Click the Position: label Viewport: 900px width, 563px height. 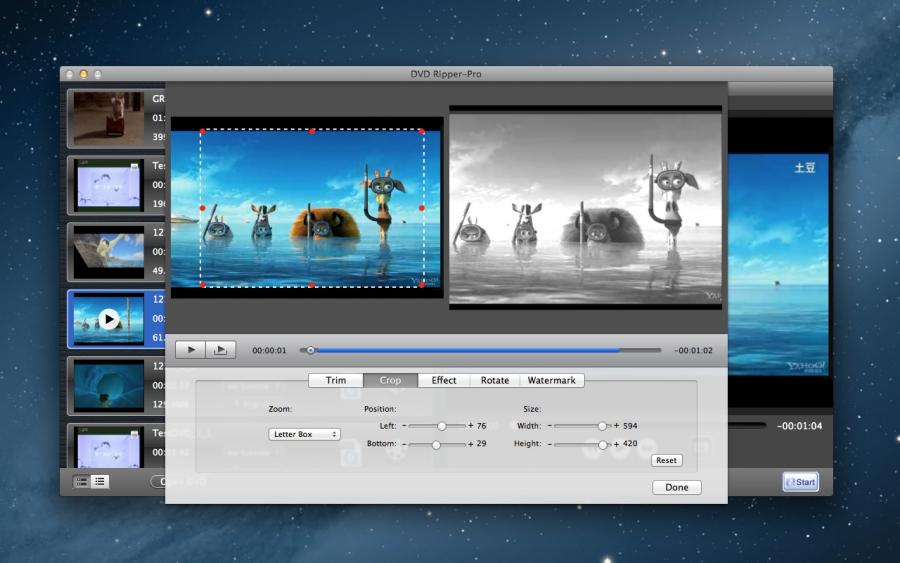(x=380, y=409)
